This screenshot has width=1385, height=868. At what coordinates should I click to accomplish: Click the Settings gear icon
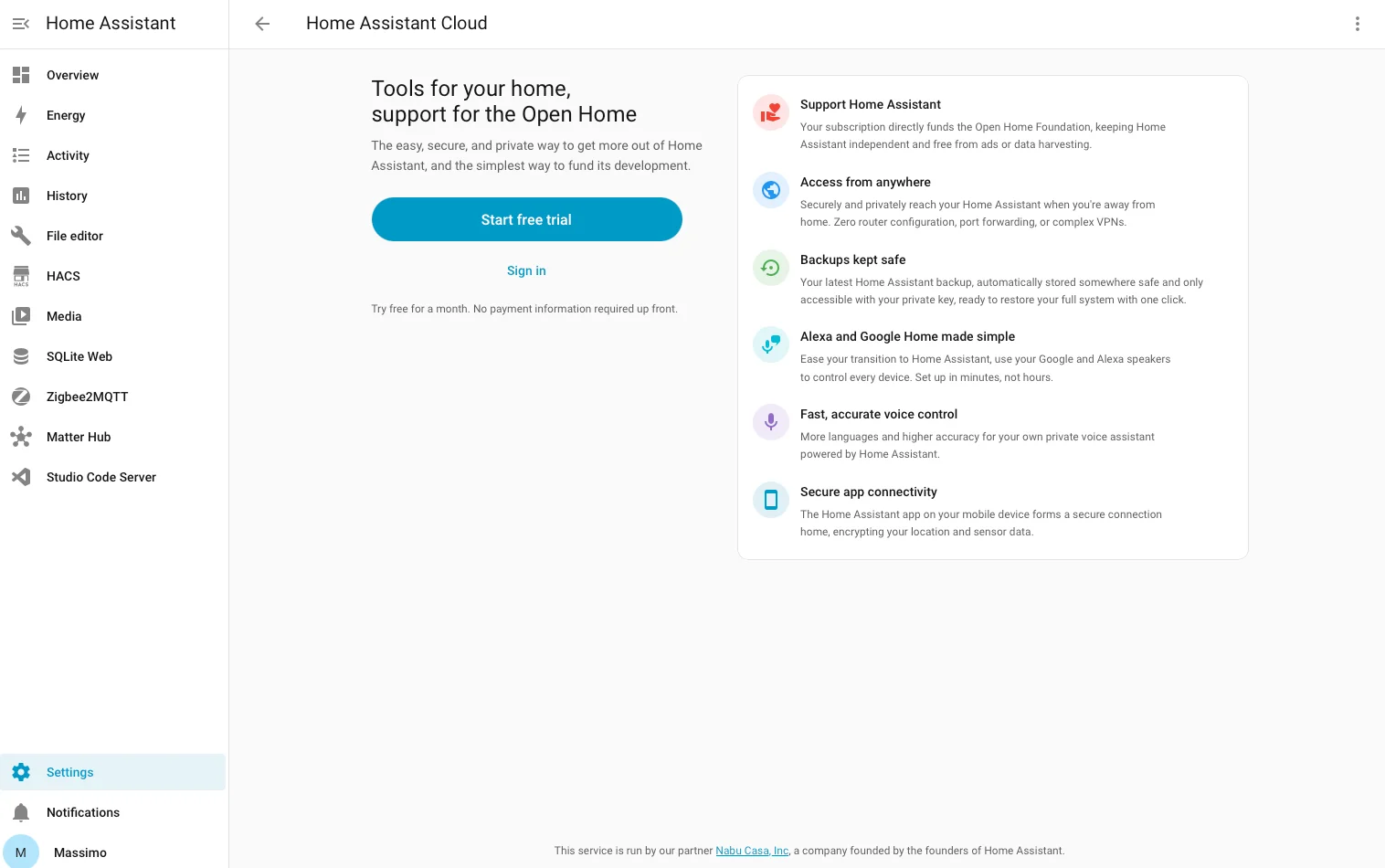[x=21, y=772]
